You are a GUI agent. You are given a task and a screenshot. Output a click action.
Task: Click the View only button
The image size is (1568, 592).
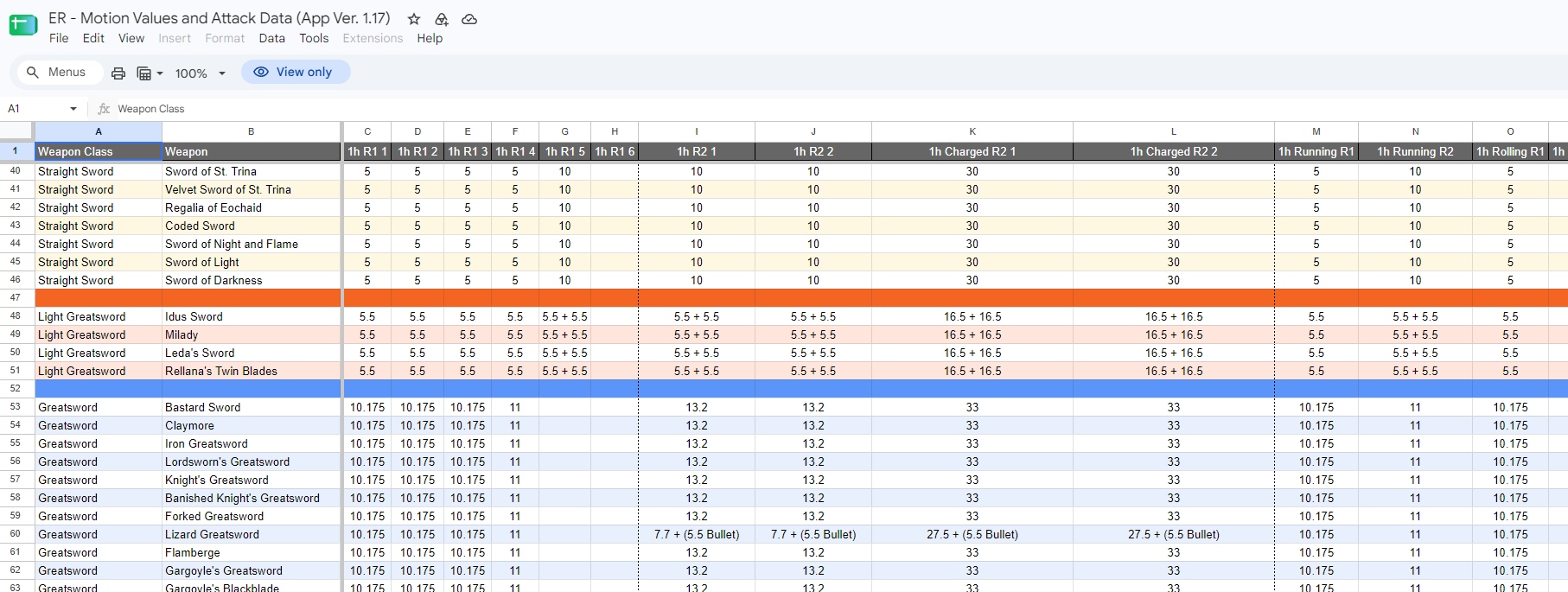point(296,73)
